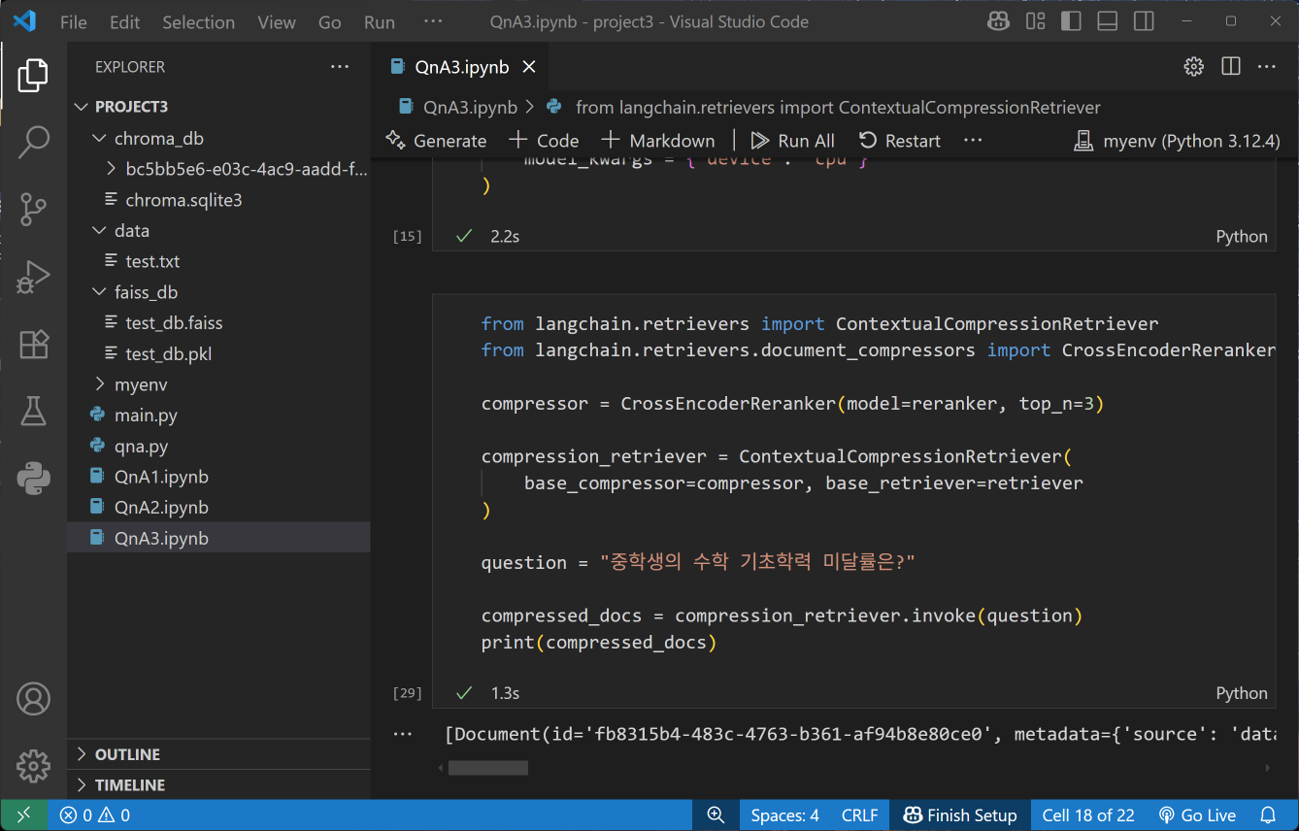Click Cell 18 of 22 indicator
The width and height of the screenshot is (1299, 831).
[x=1088, y=815]
